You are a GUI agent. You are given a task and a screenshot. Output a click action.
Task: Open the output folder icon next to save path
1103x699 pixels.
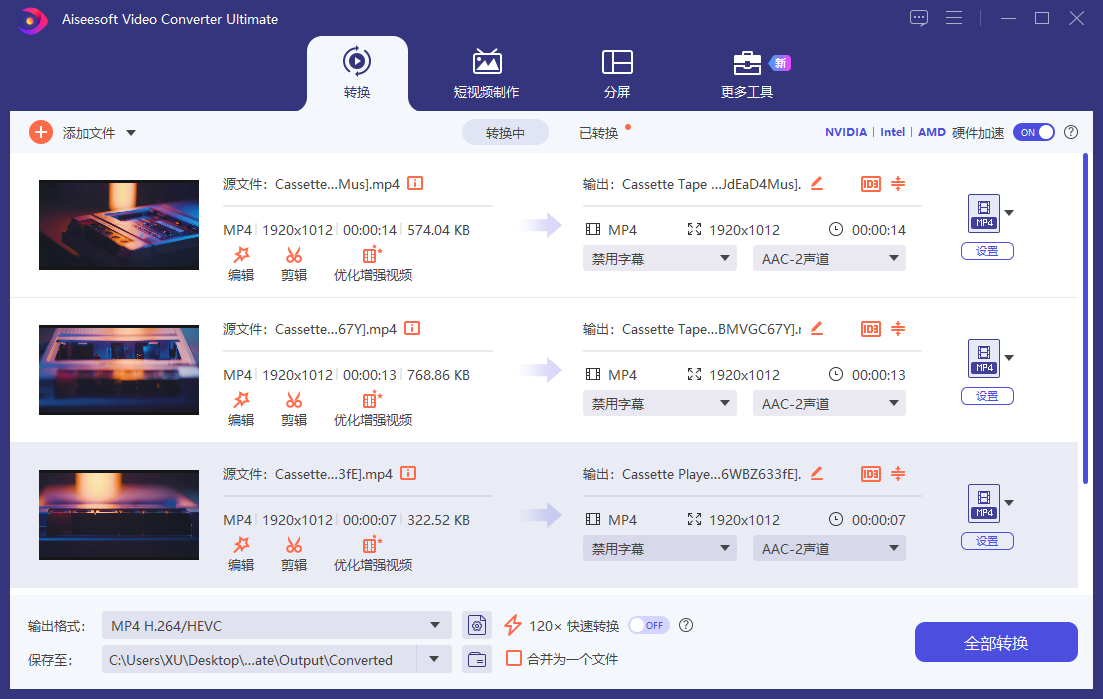pos(478,659)
